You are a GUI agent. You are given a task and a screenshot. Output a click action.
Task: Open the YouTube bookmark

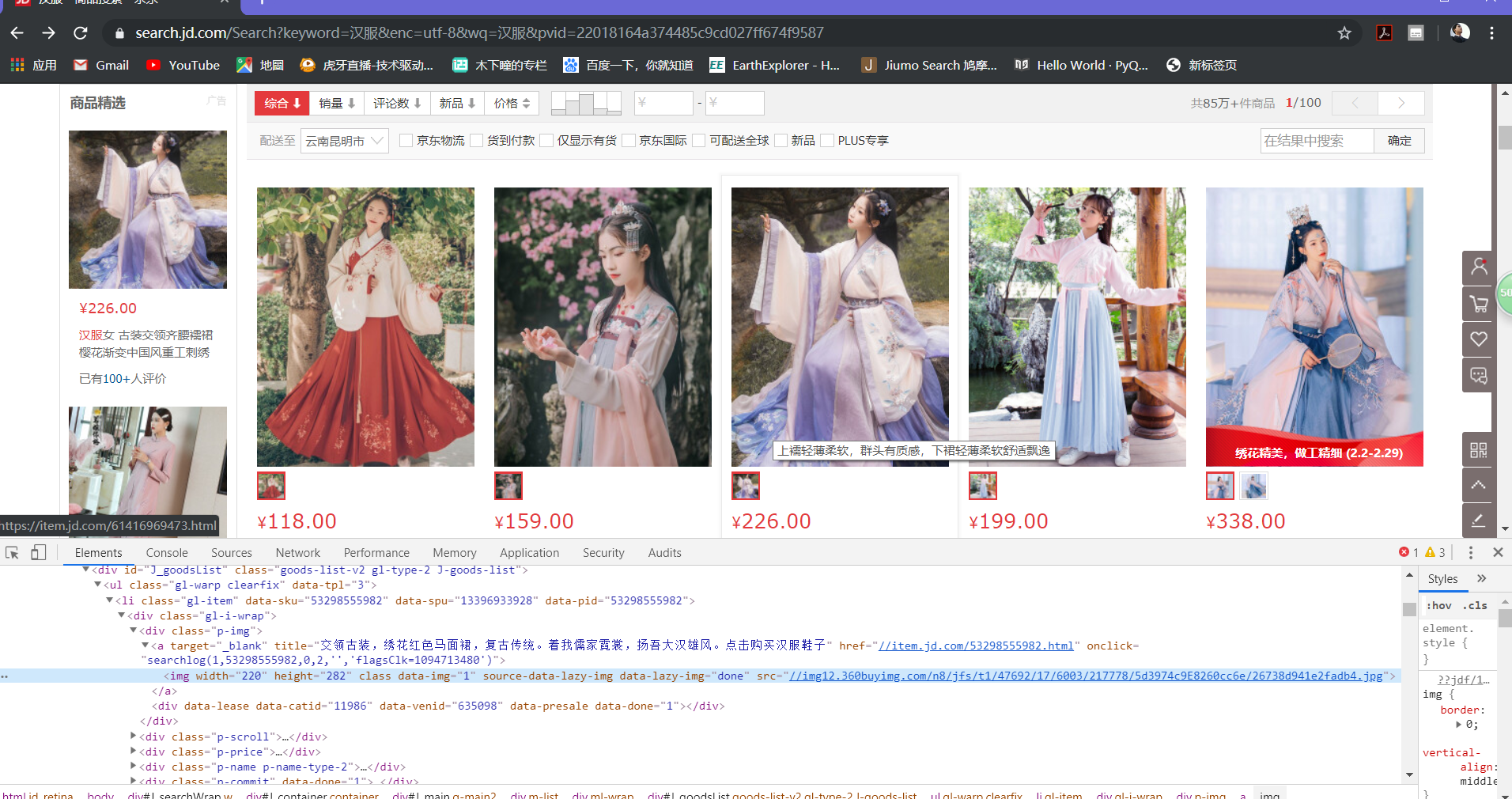click(183, 65)
